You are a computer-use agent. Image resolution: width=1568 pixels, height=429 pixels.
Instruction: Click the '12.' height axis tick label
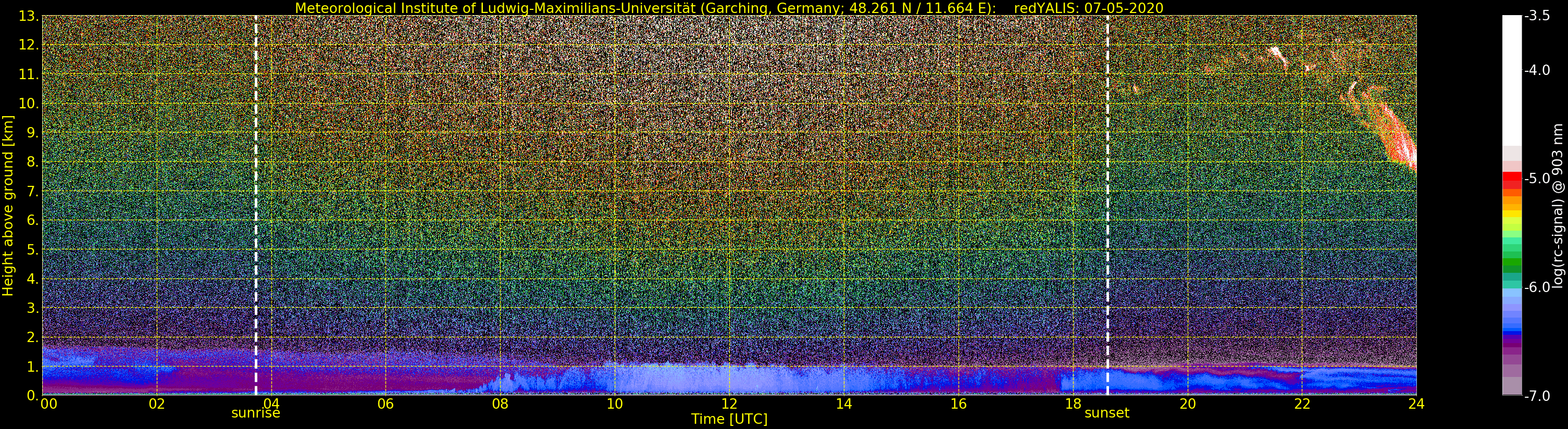pyautogui.click(x=29, y=45)
